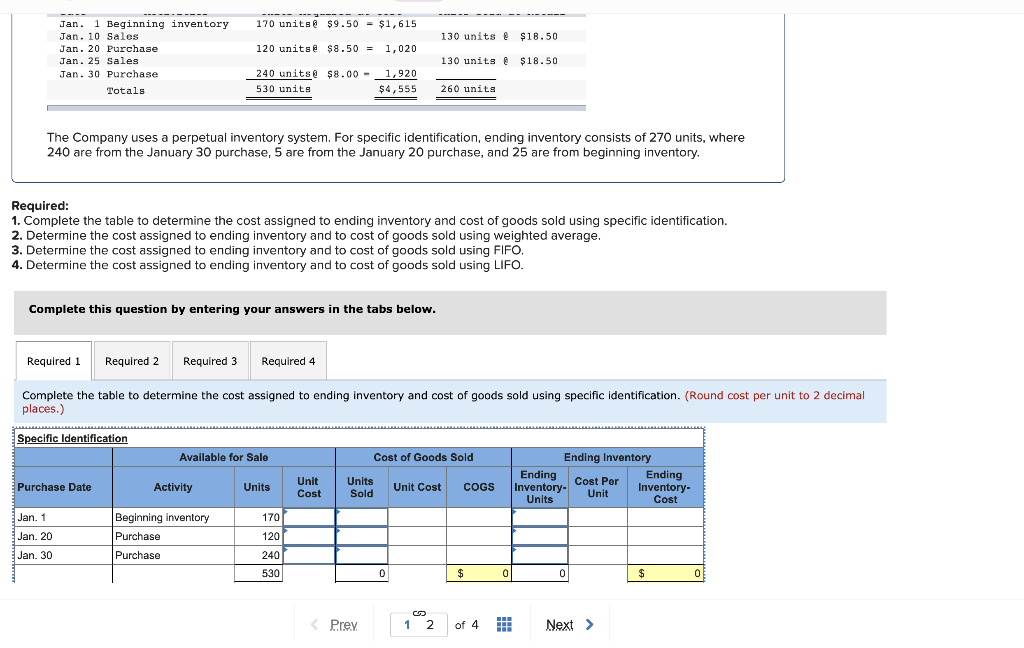
Task: Click the Unit Cost input for Beginning inventory row
Action: pyautogui.click(x=308, y=516)
